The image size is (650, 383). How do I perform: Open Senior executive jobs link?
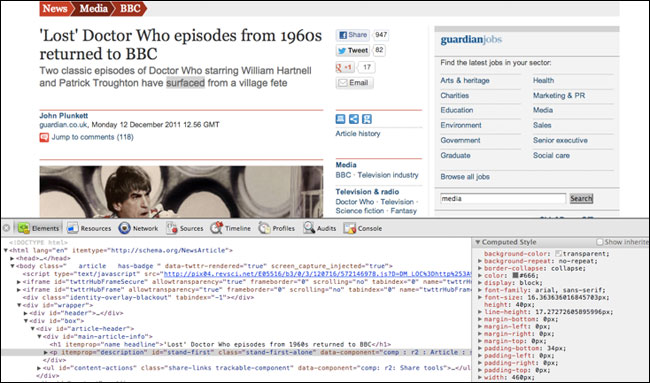click(x=560, y=140)
